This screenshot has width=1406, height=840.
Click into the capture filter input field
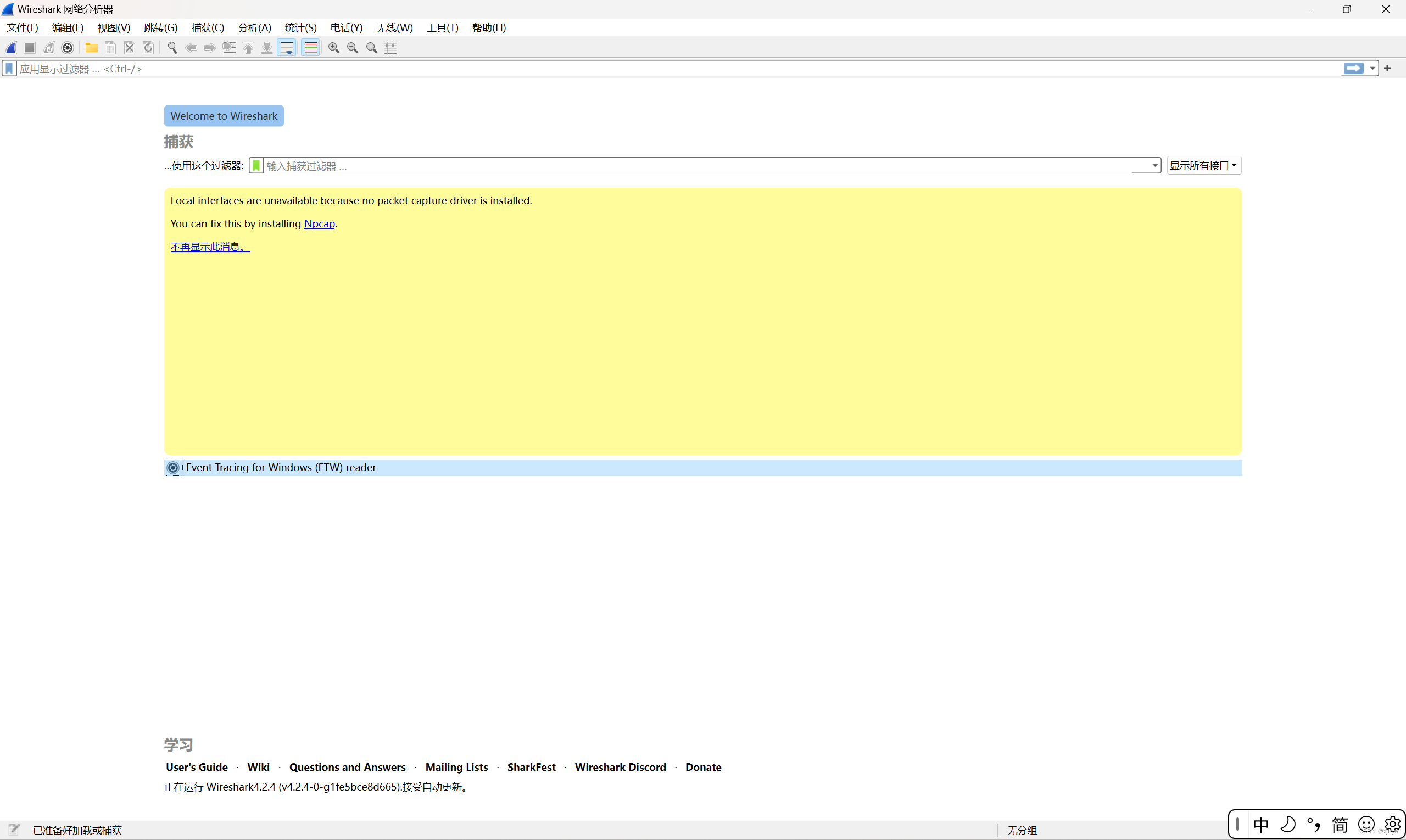[706, 166]
